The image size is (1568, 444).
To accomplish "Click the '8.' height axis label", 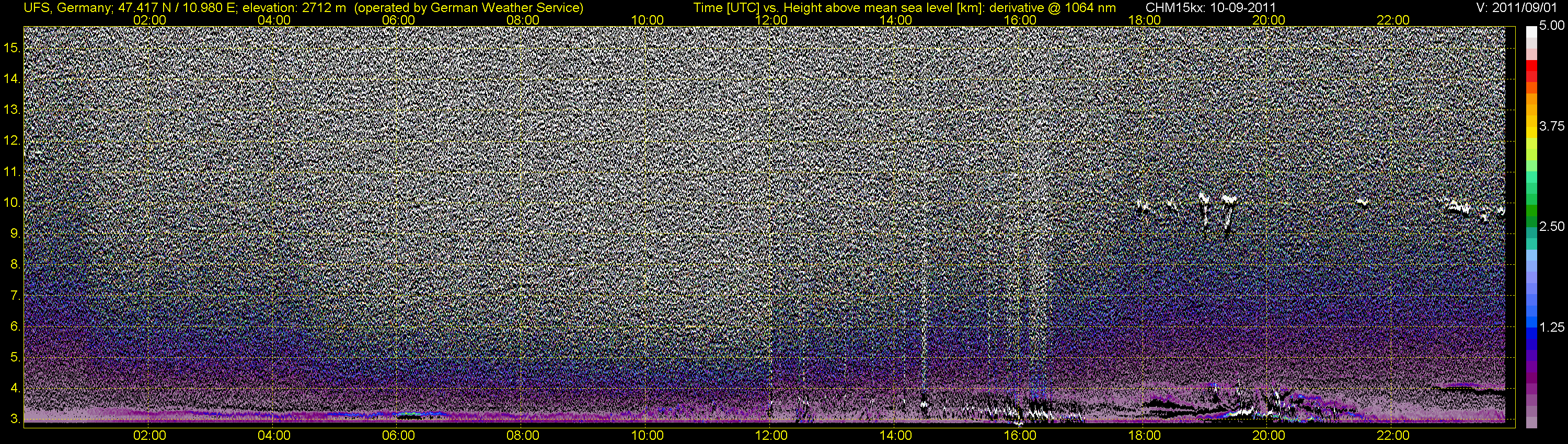I will (x=16, y=265).
